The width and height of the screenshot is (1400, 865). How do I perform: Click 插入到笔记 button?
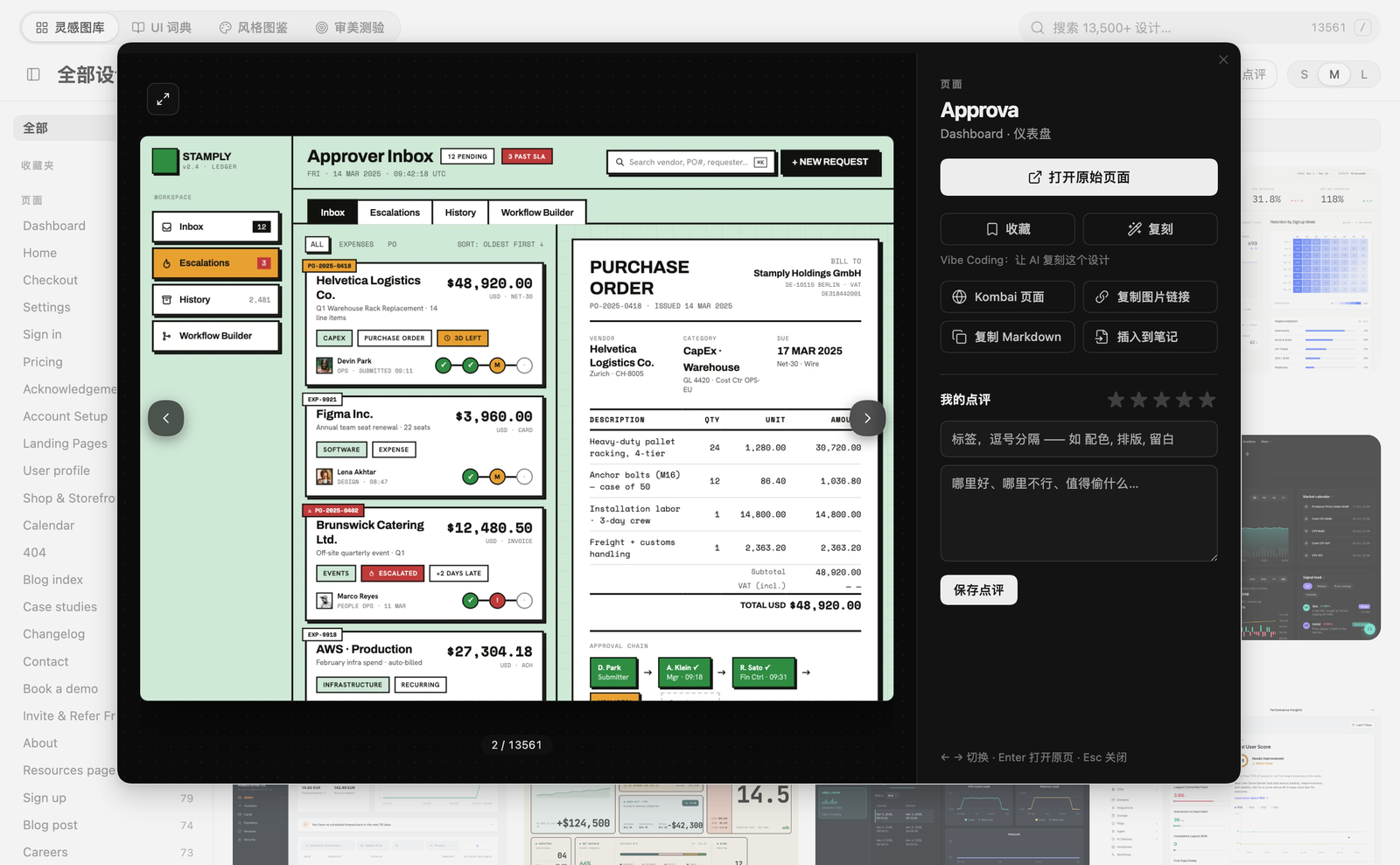coord(1150,337)
